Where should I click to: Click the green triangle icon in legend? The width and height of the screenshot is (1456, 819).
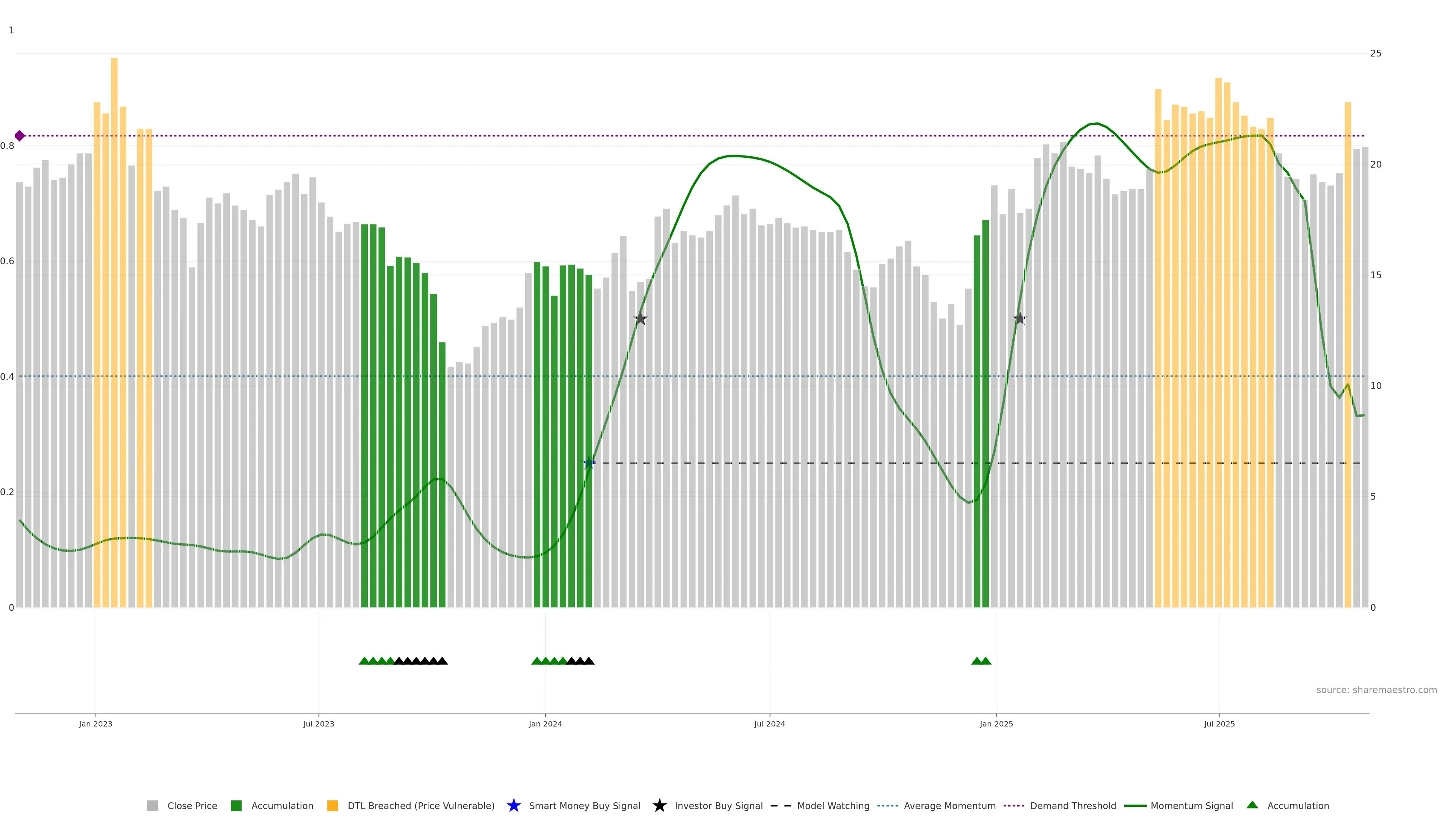click(1252, 805)
